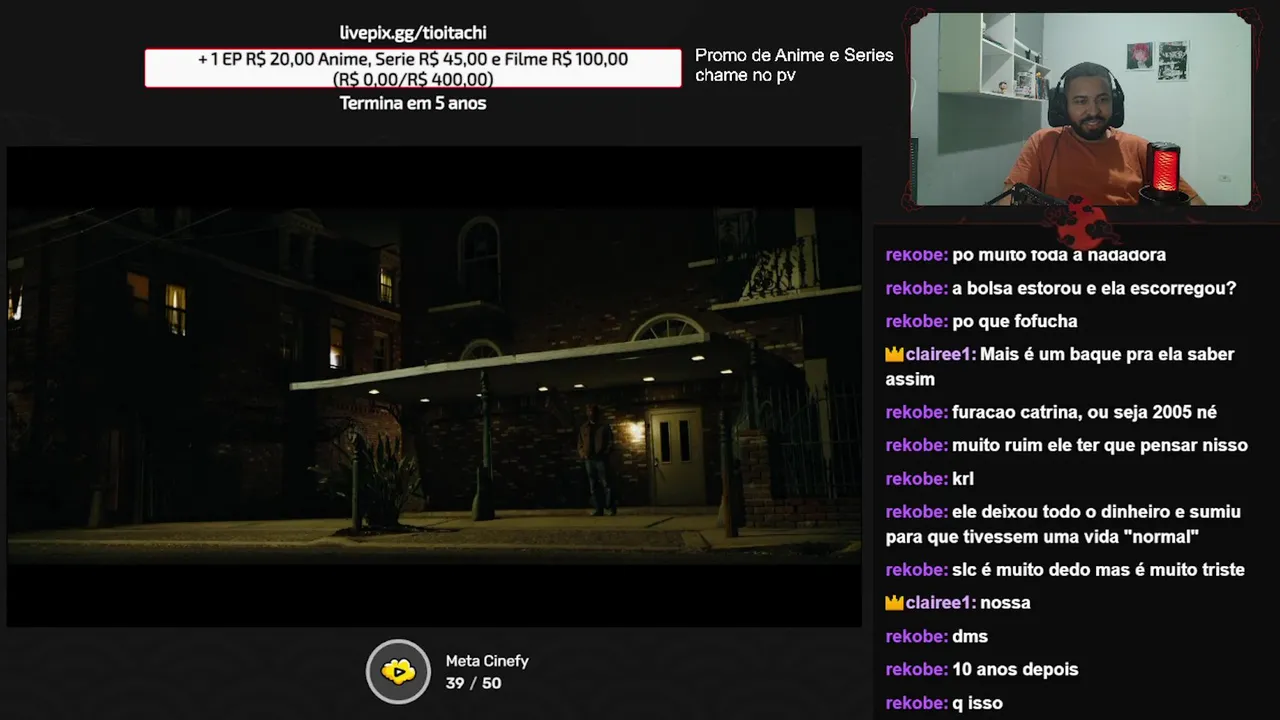
Task: Click 'Termina em 5 anos' text
Action: point(413,103)
